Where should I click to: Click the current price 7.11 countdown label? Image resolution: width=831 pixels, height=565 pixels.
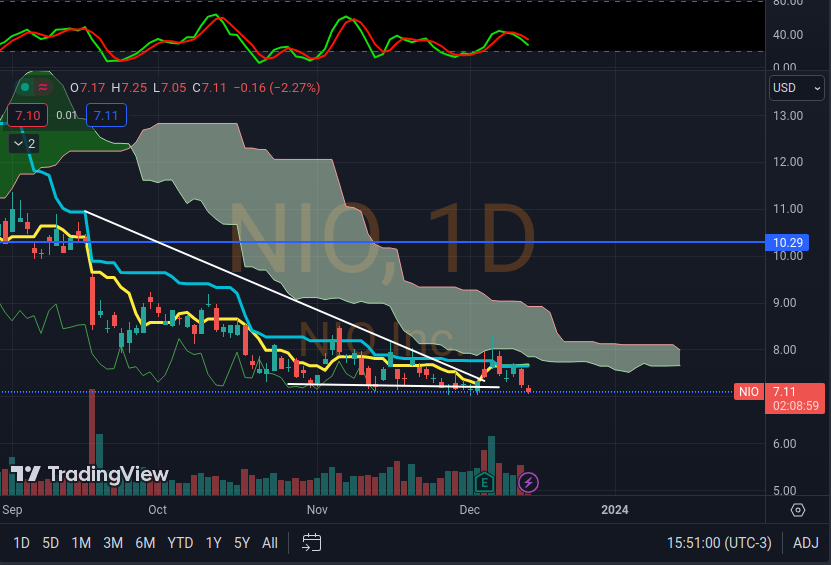[795, 399]
